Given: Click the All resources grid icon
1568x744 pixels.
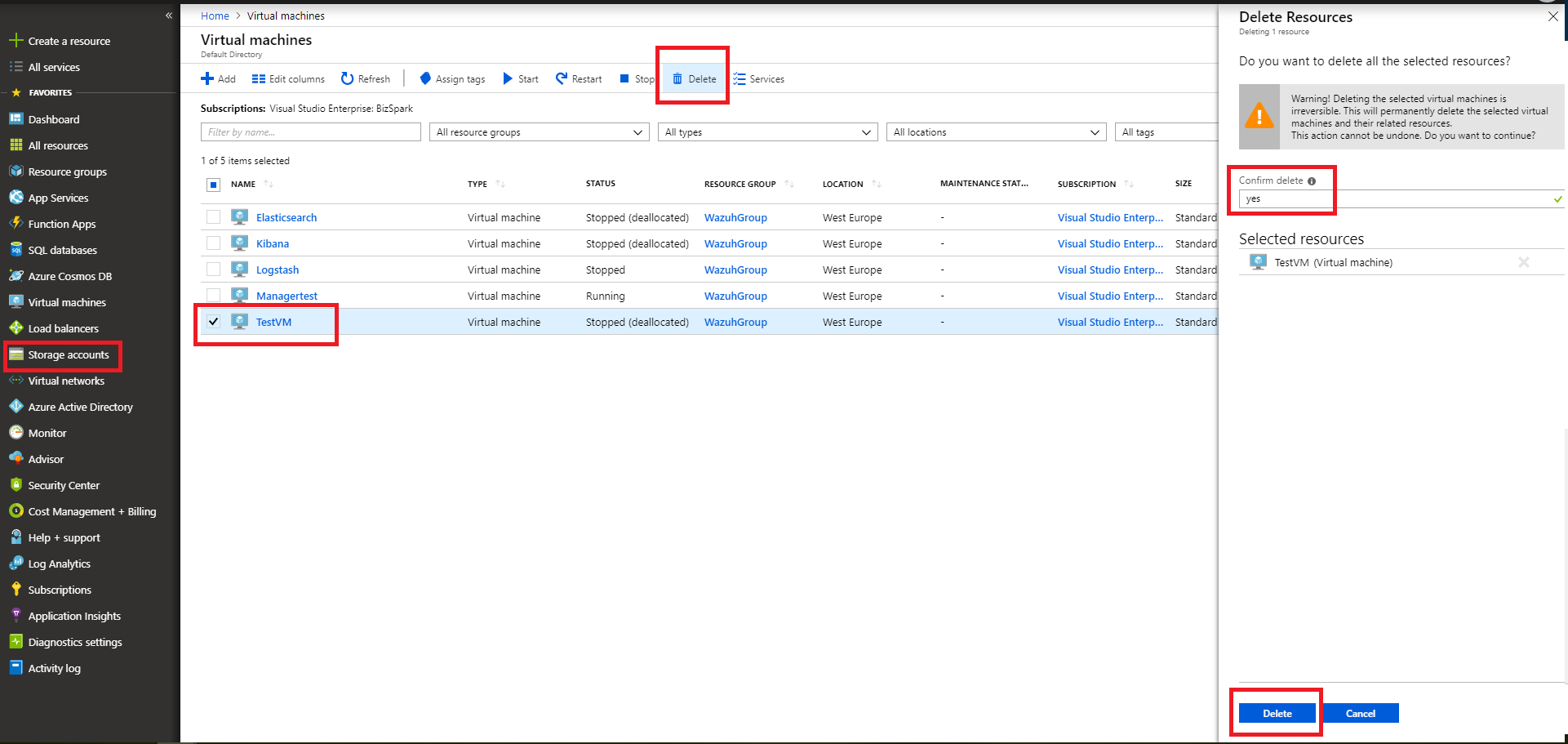Looking at the screenshot, I should click(16, 145).
